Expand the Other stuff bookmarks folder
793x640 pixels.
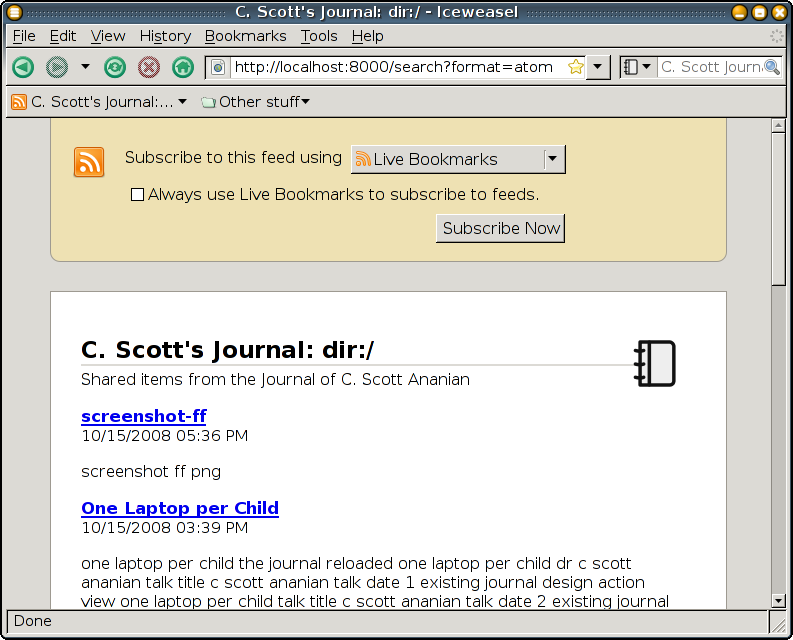point(255,101)
